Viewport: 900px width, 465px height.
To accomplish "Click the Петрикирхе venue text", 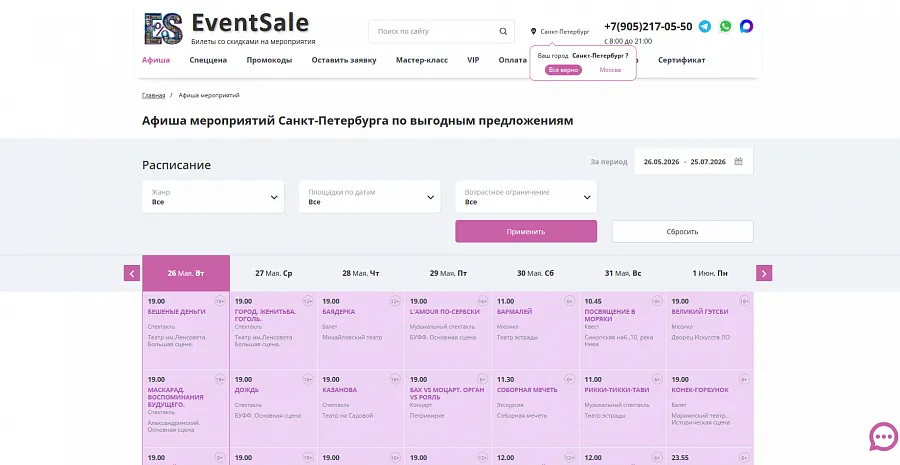I will (x=427, y=416).
